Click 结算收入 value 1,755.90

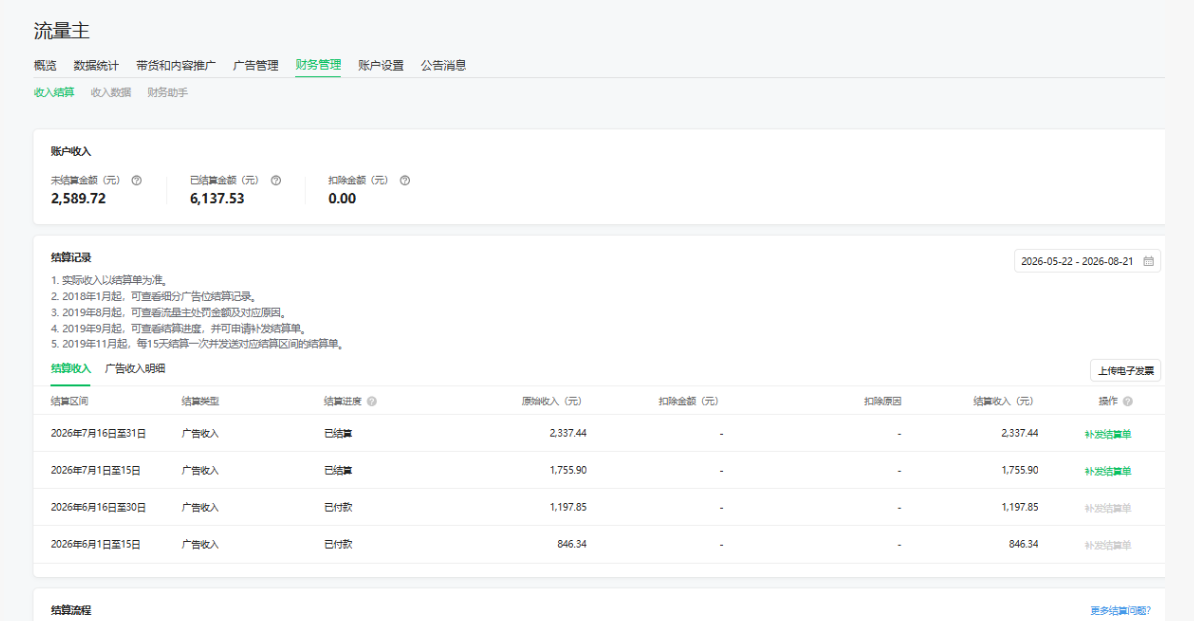1020,470
